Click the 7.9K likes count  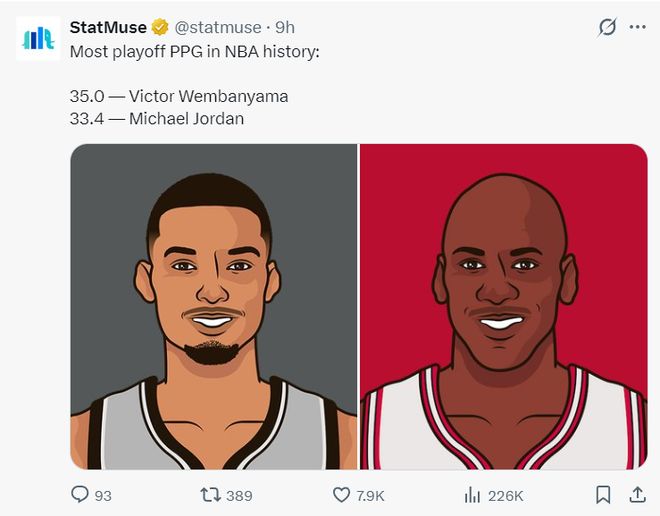[x=370, y=496]
